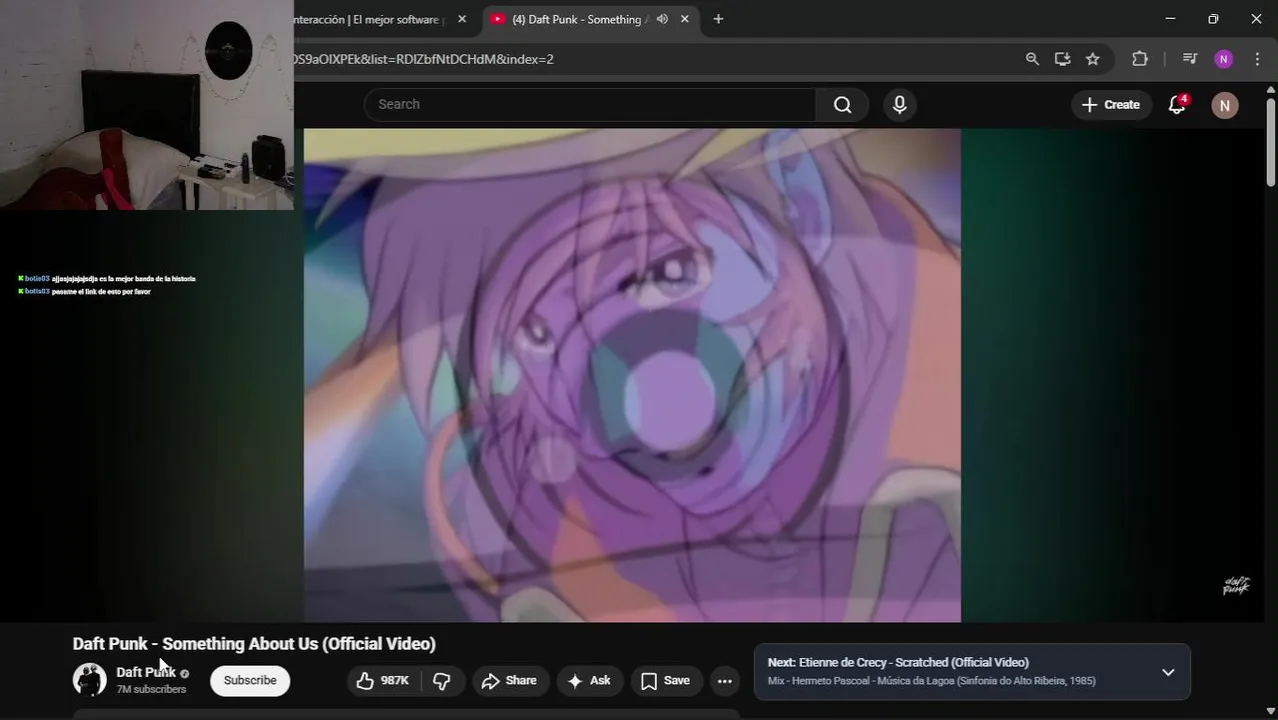Screen dimensions: 1278x720
Task: Open the Chrome profile N avatar
Action: coord(1223,59)
